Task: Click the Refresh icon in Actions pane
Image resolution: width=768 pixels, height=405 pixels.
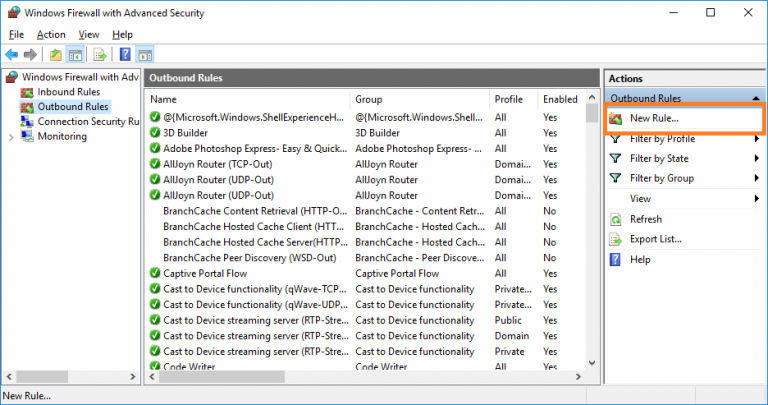Action: [x=616, y=219]
